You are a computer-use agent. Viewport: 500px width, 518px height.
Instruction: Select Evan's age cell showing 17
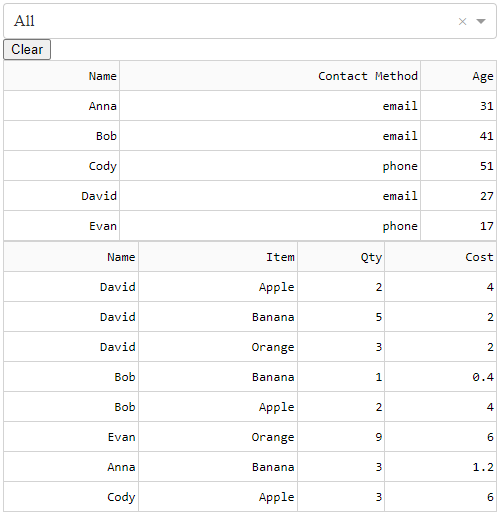pos(459,226)
